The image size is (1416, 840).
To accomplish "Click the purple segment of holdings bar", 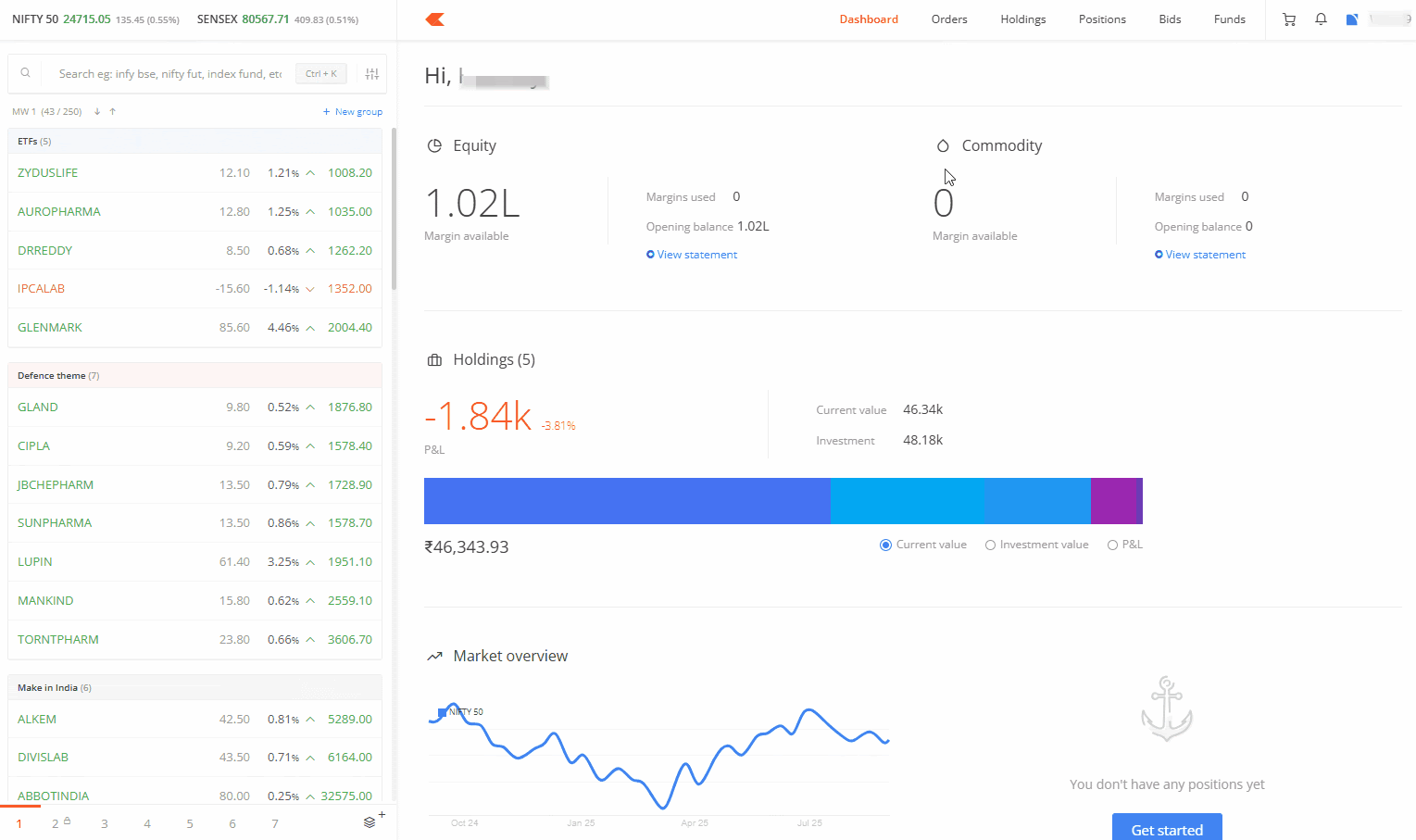I will point(1113,501).
